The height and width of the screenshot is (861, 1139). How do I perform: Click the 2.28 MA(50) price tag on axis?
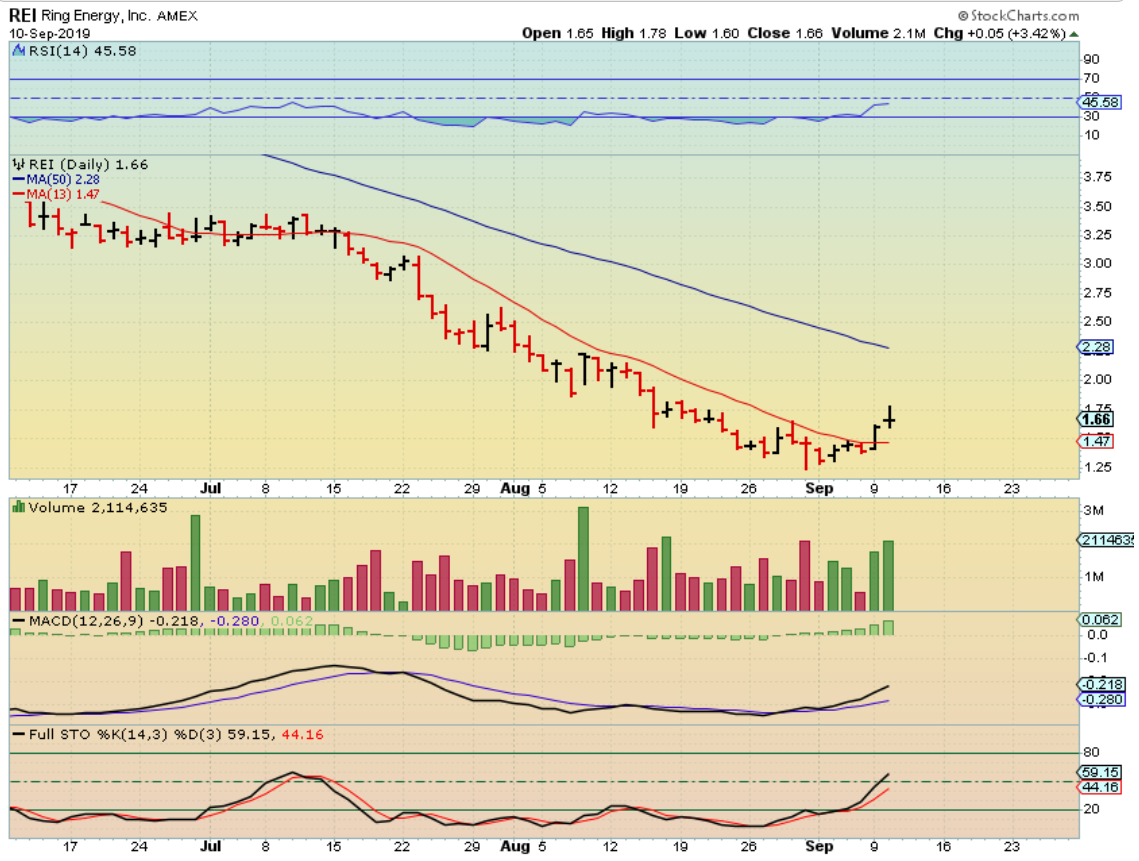point(1095,347)
